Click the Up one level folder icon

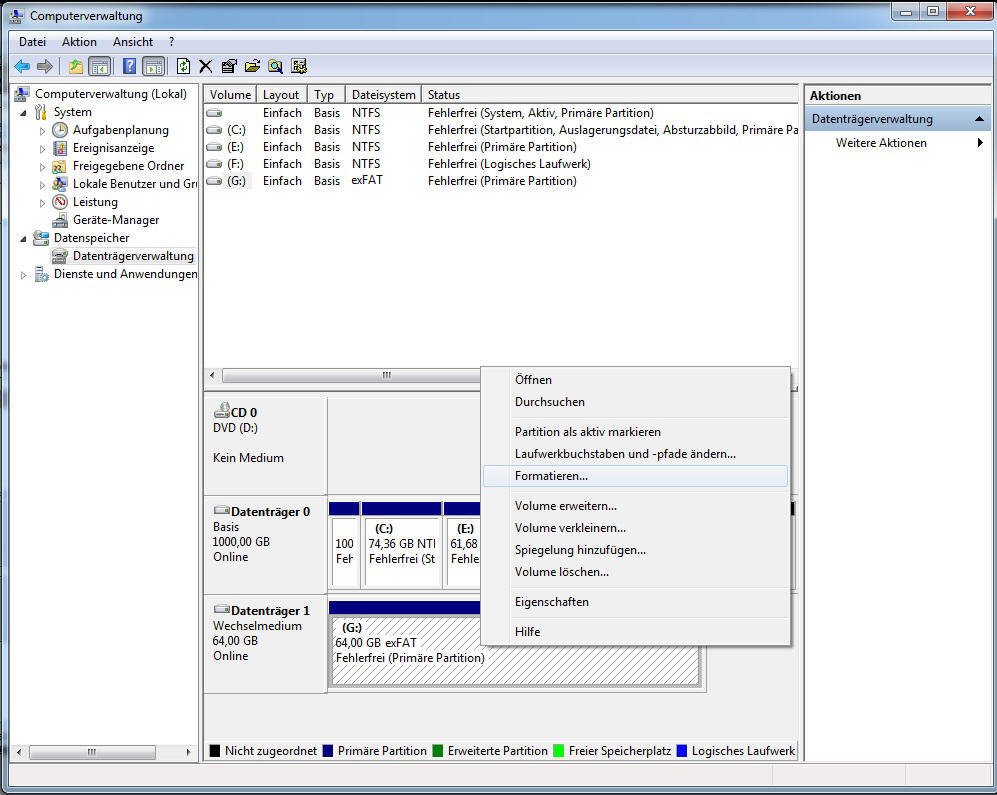[76, 67]
